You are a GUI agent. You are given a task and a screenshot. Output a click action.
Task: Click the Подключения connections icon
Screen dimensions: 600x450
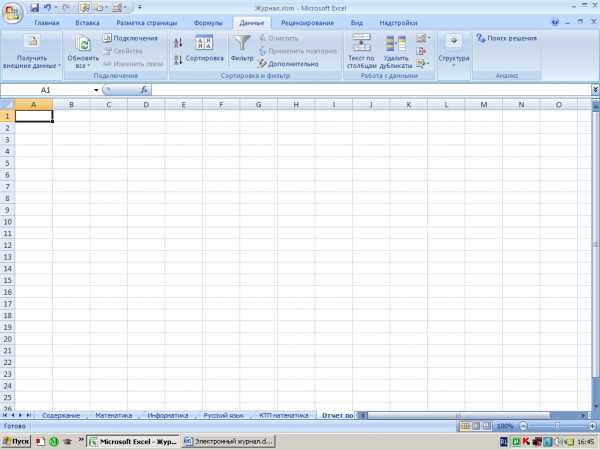(x=107, y=38)
